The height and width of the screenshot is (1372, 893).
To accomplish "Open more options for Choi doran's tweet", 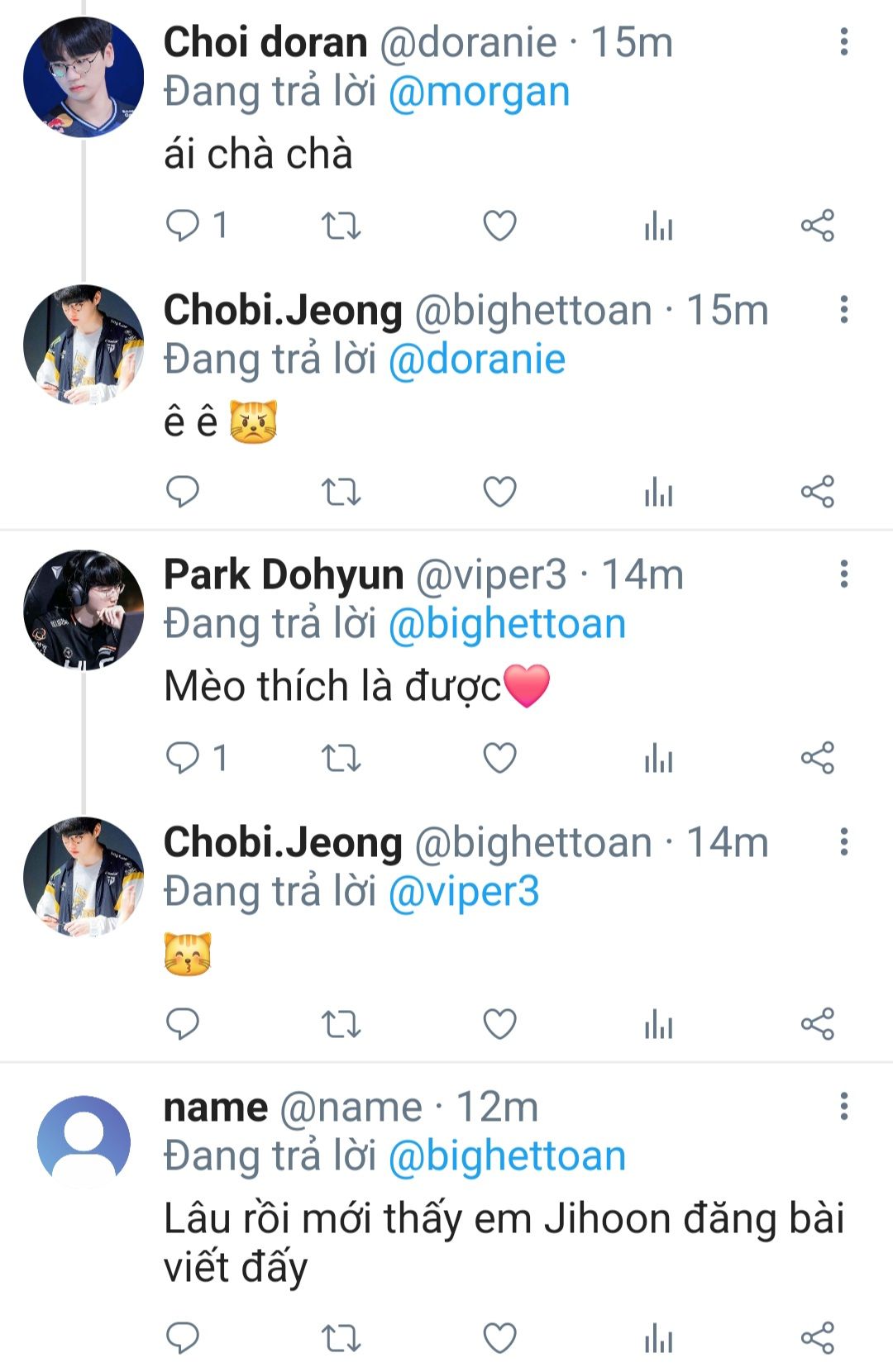I will [843, 41].
